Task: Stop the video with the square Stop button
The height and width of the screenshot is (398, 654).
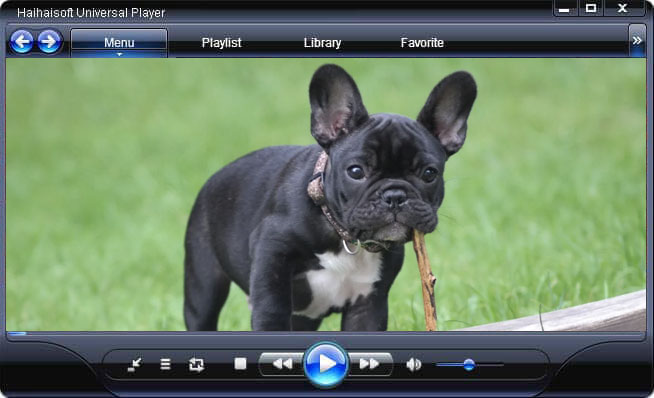Action: tap(240, 364)
